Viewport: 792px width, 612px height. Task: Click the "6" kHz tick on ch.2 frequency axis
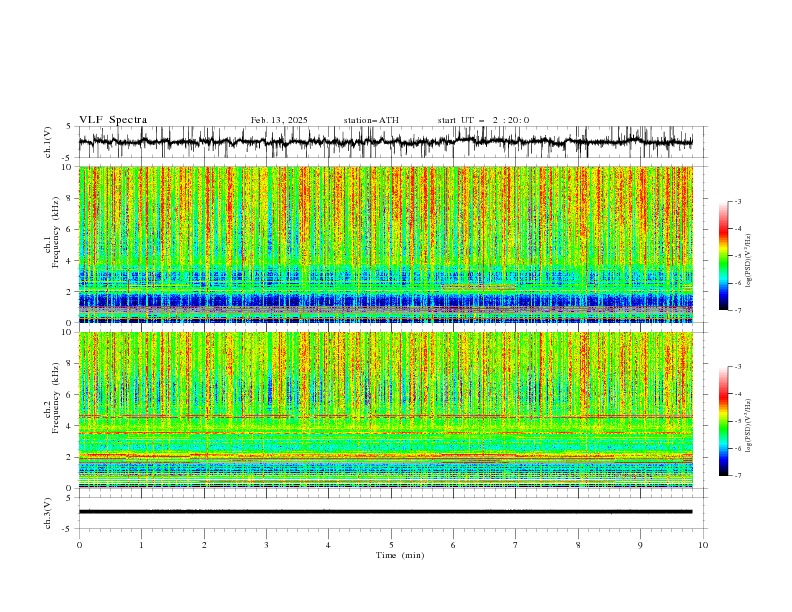pos(70,395)
